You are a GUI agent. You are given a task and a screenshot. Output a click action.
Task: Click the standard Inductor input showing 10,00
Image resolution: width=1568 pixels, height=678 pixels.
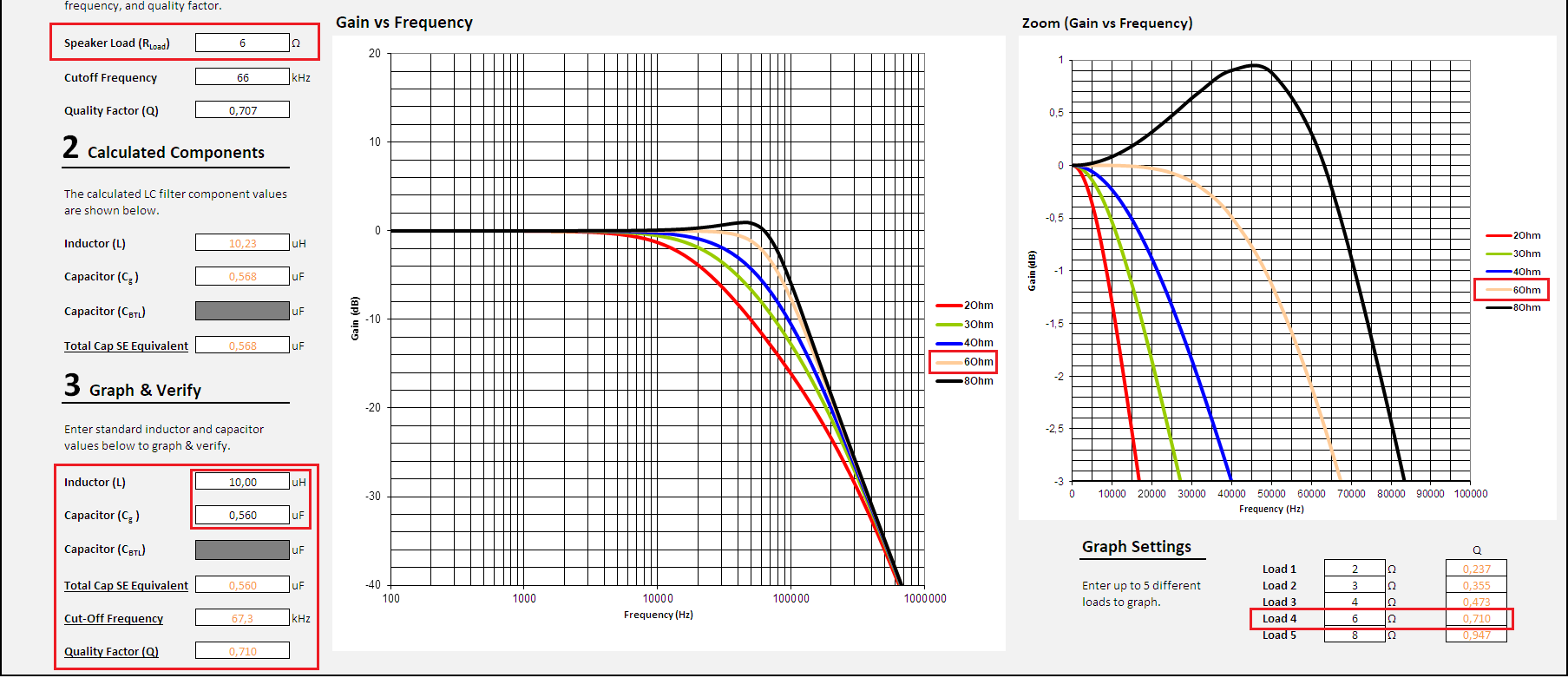[242, 482]
